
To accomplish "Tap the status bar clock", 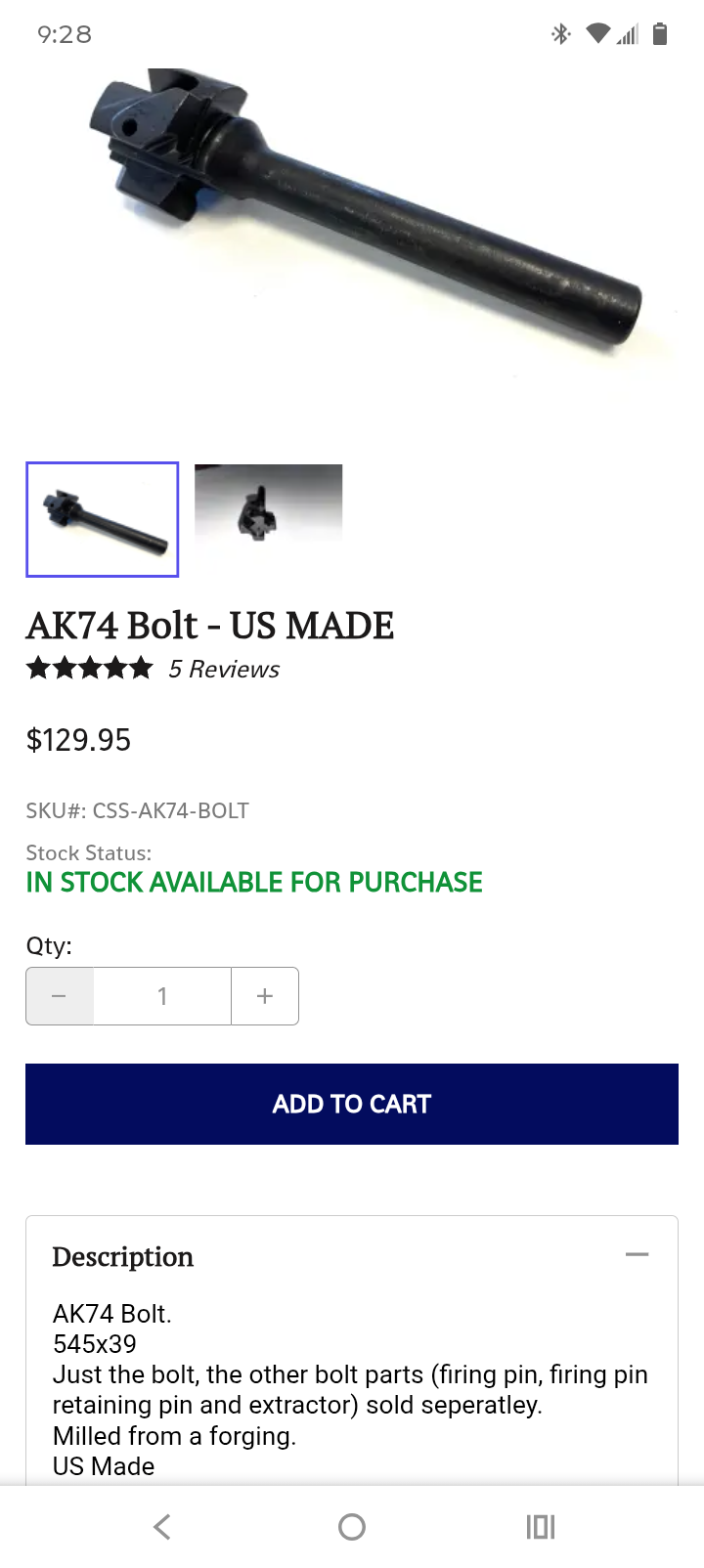I will [65, 34].
